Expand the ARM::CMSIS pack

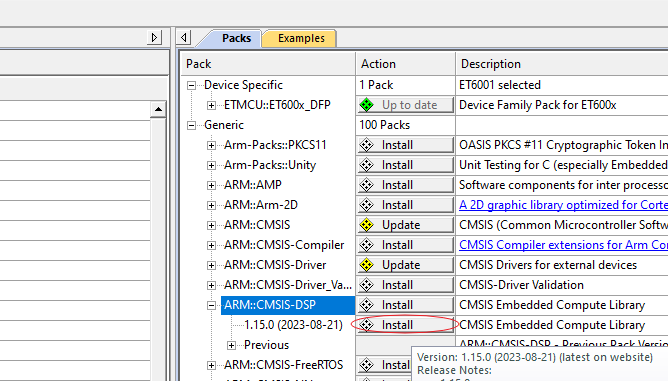211,225
